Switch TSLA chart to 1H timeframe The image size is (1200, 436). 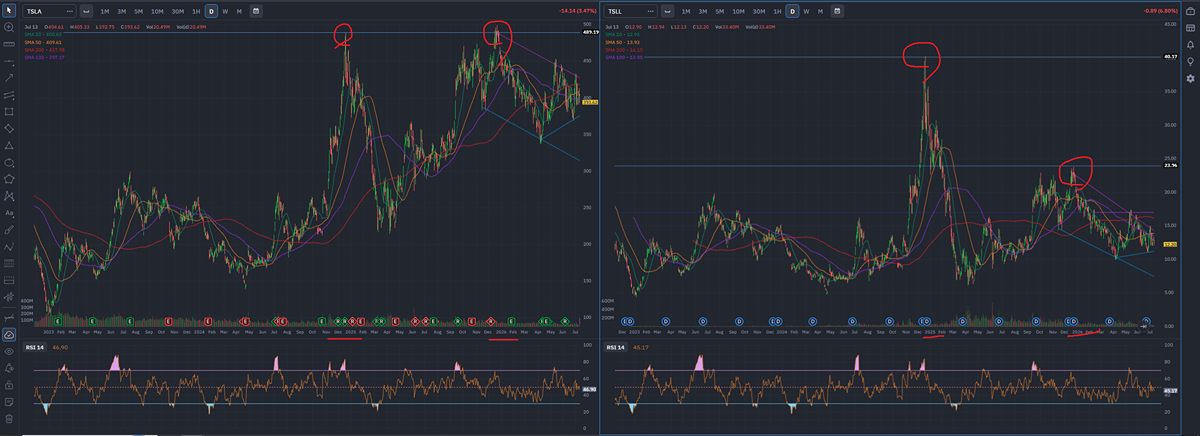(x=196, y=11)
